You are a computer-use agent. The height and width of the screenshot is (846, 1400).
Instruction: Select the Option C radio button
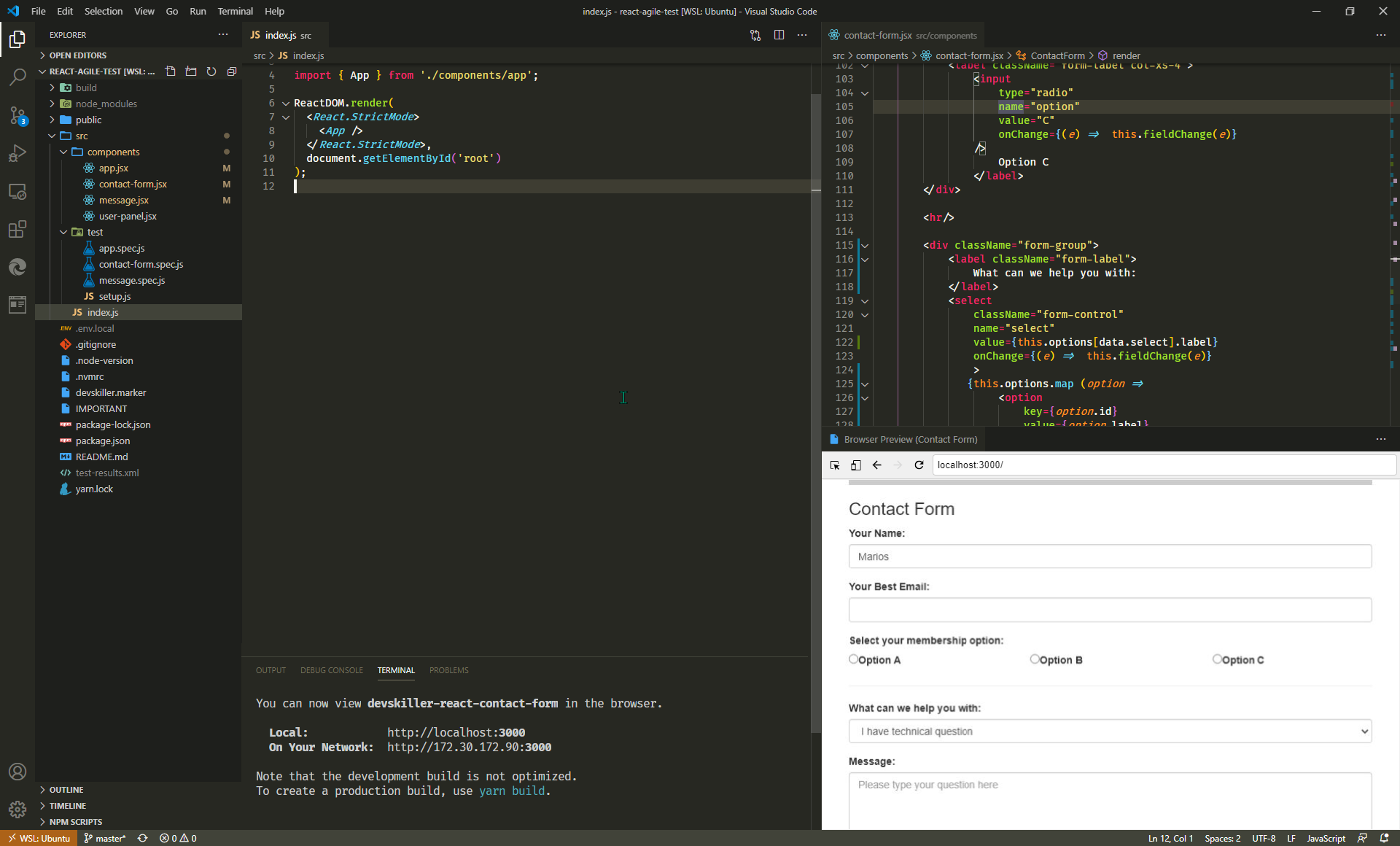[1216, 659]
